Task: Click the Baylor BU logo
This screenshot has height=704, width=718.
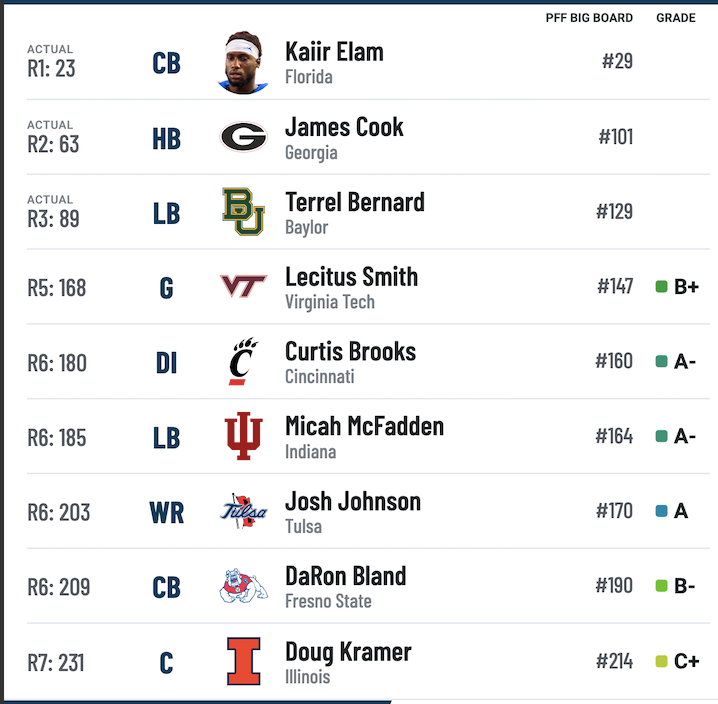Action: coord(243,211)
